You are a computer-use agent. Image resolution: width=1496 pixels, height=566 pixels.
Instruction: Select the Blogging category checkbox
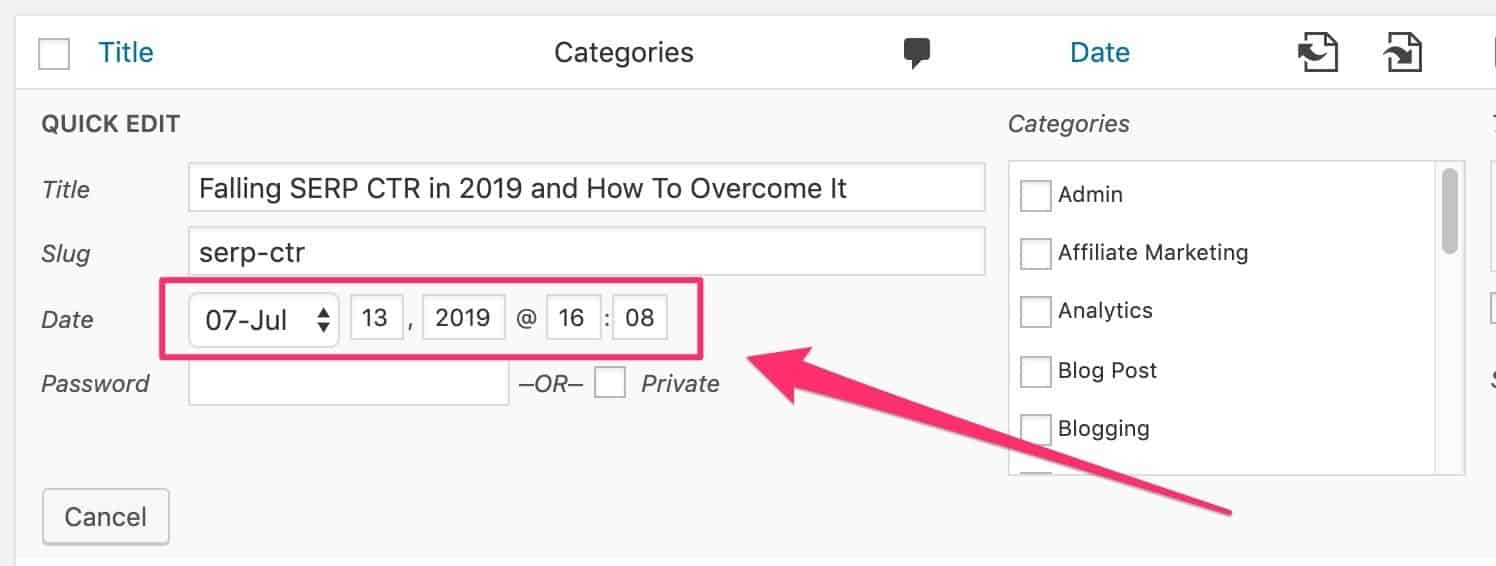(1035, 430)
